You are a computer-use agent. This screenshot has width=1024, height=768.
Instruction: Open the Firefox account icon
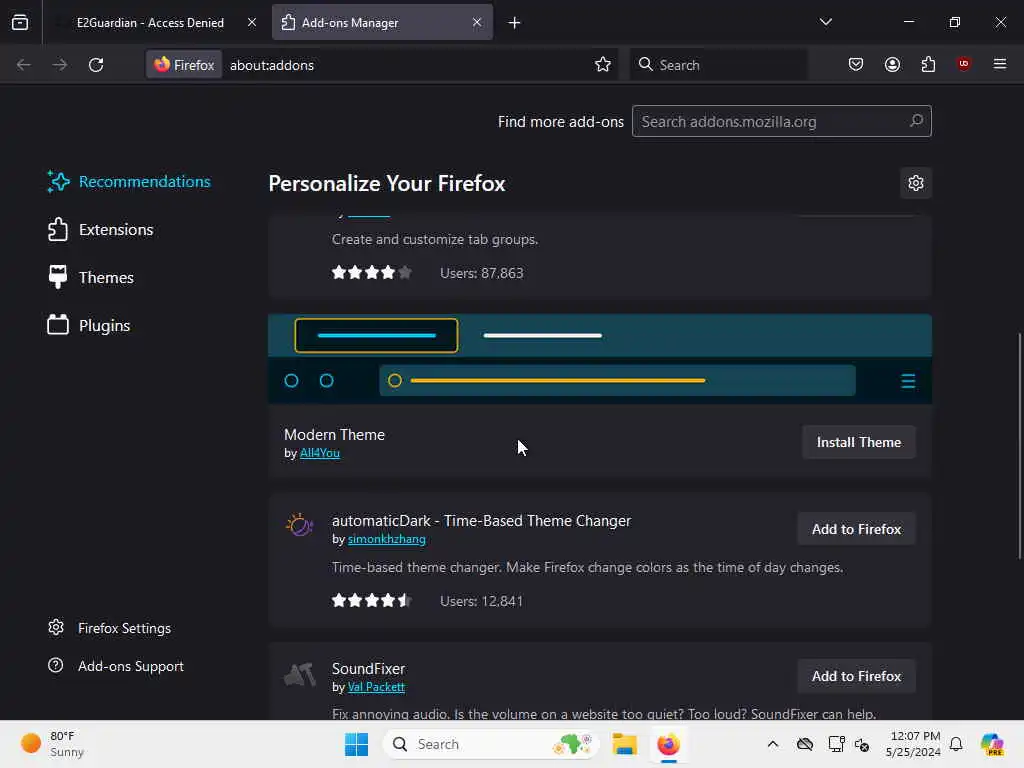click(x=892, y=65)
